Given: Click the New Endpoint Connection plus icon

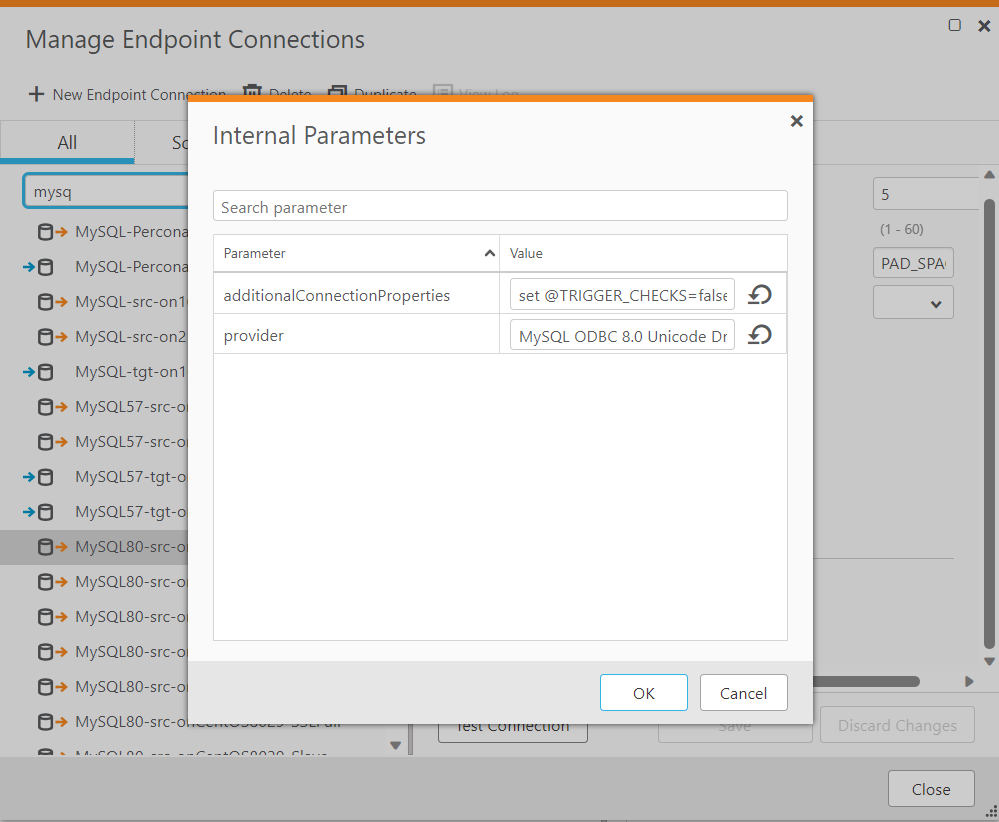Looking at the screenshot, I should (36, 94).
